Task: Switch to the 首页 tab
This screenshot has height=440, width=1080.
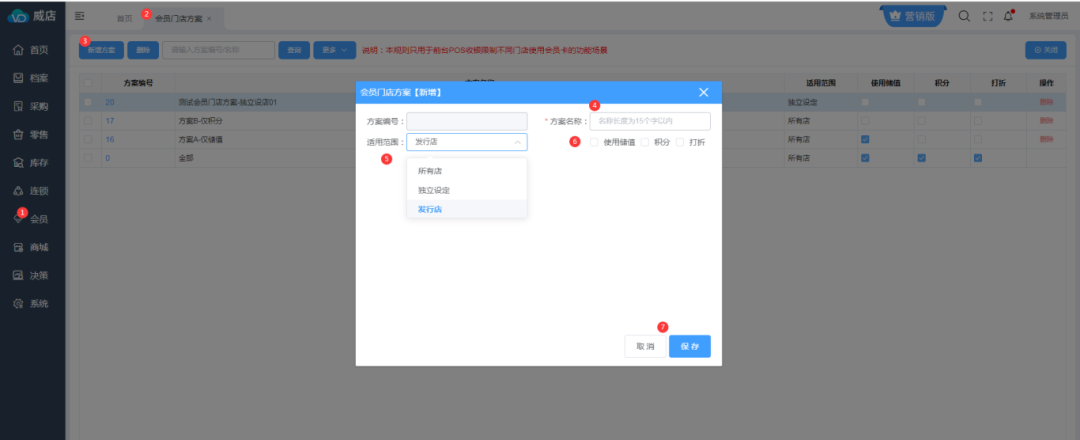Action: click(x=124, y=18)
